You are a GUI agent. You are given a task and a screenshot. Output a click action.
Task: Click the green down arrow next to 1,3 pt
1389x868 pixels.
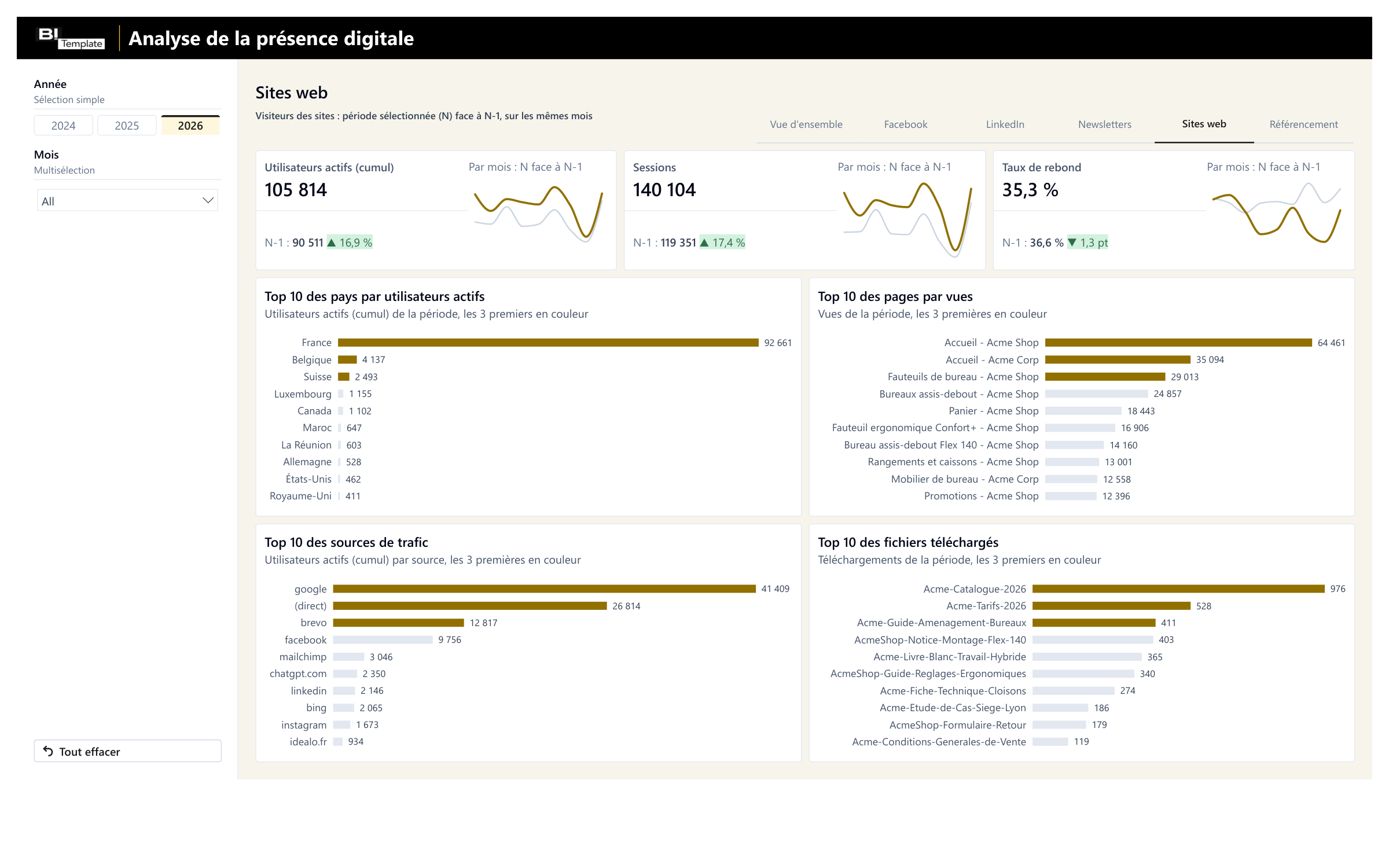[1072, 242]
